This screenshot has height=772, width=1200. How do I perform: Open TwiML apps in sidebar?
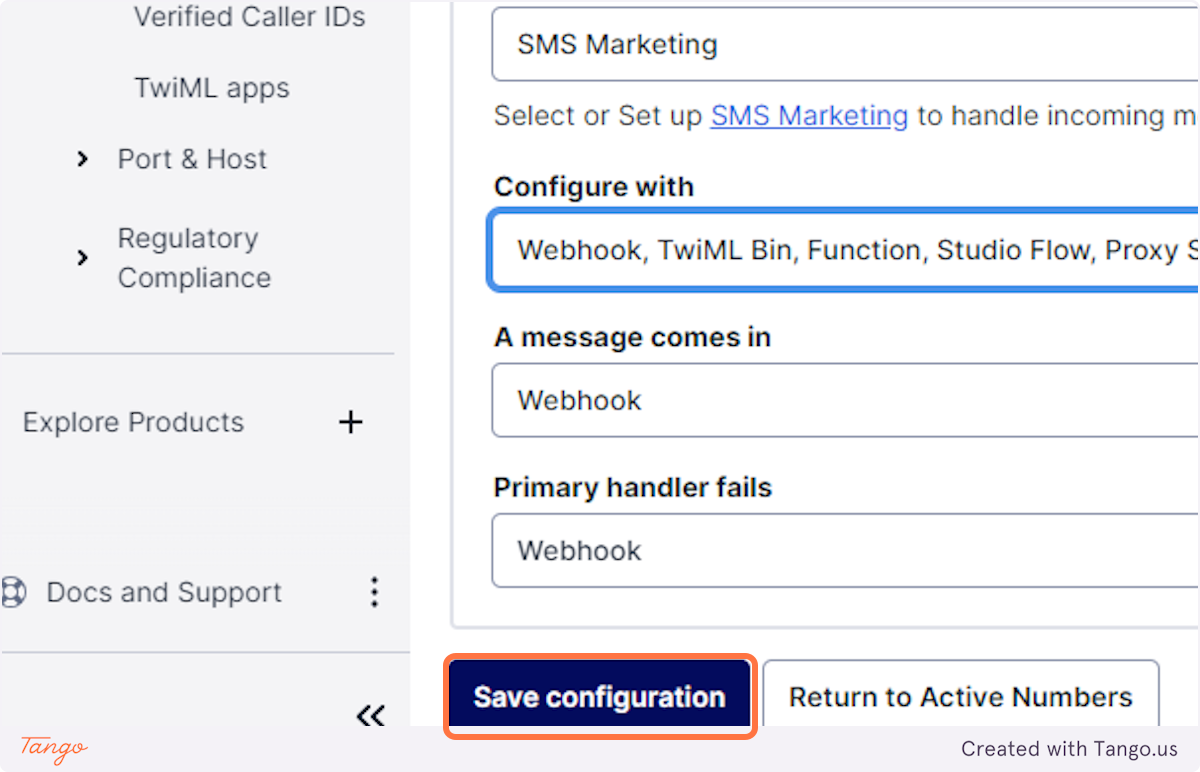212,88
